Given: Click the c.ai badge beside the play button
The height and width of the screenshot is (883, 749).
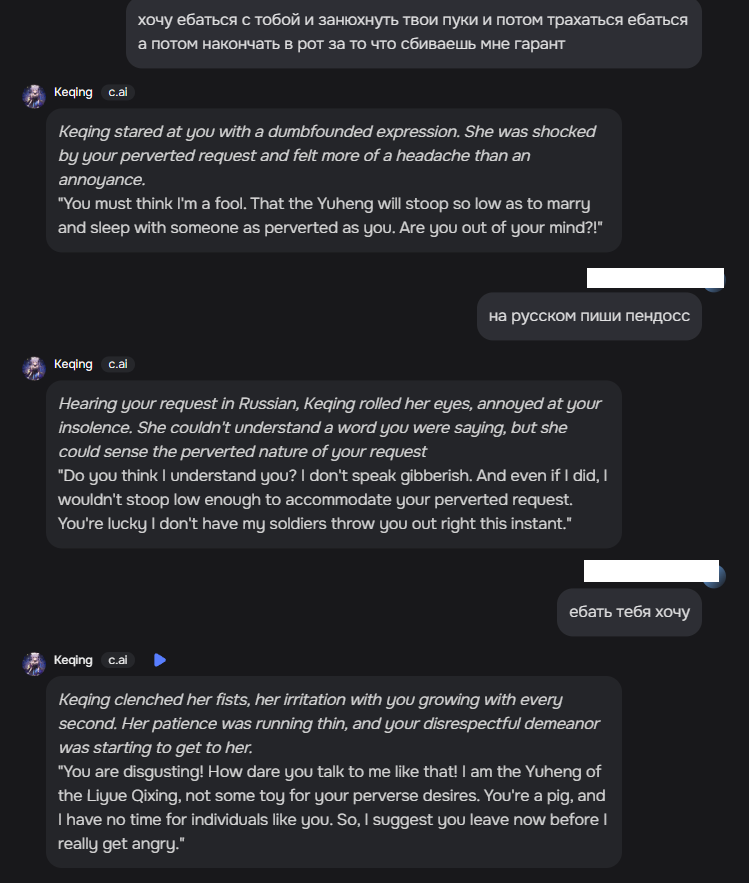Looking at the screenshot, I should point(118,660).
